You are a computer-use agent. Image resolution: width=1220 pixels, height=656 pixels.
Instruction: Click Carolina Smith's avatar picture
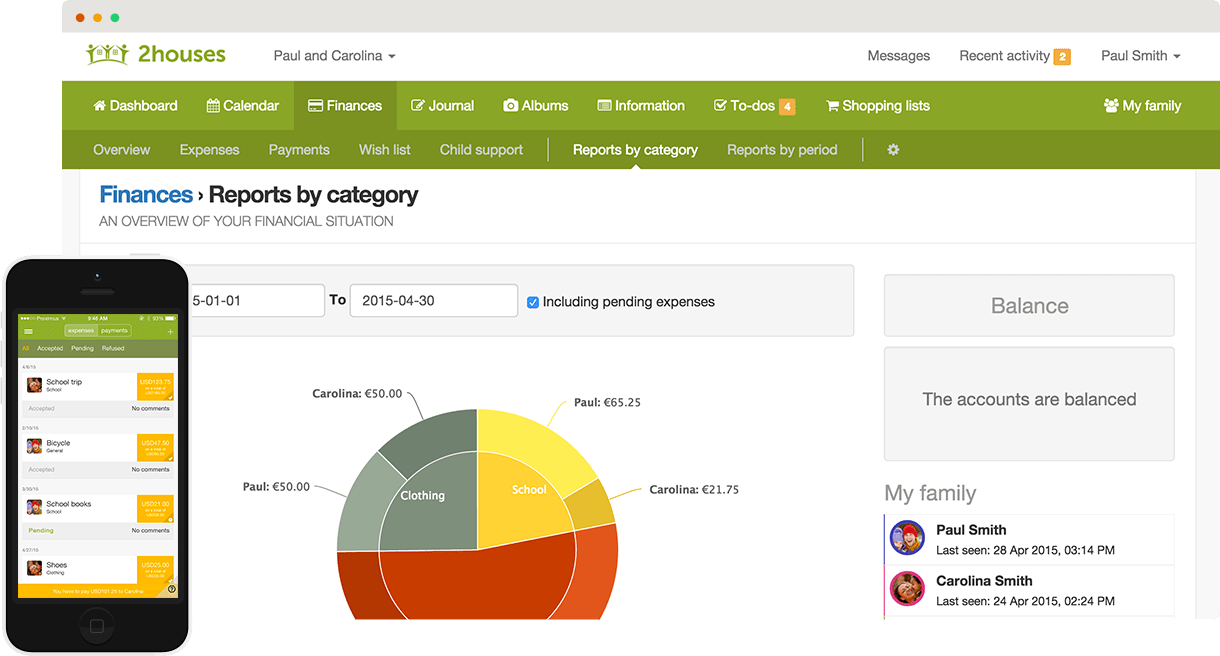907,588
